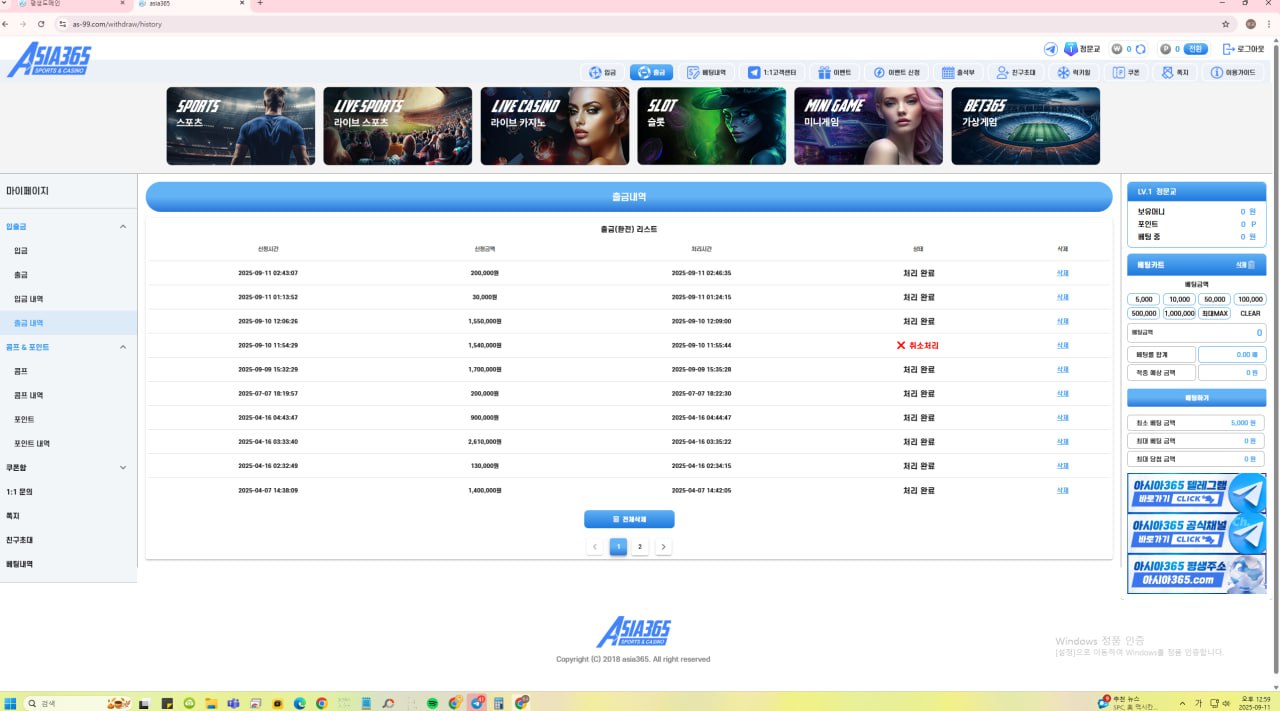Image resolution: width=1280 pixels, height=711 pixels.
Task: Click the 출금 withdraw nav button
Action: [x=651, y=72]
